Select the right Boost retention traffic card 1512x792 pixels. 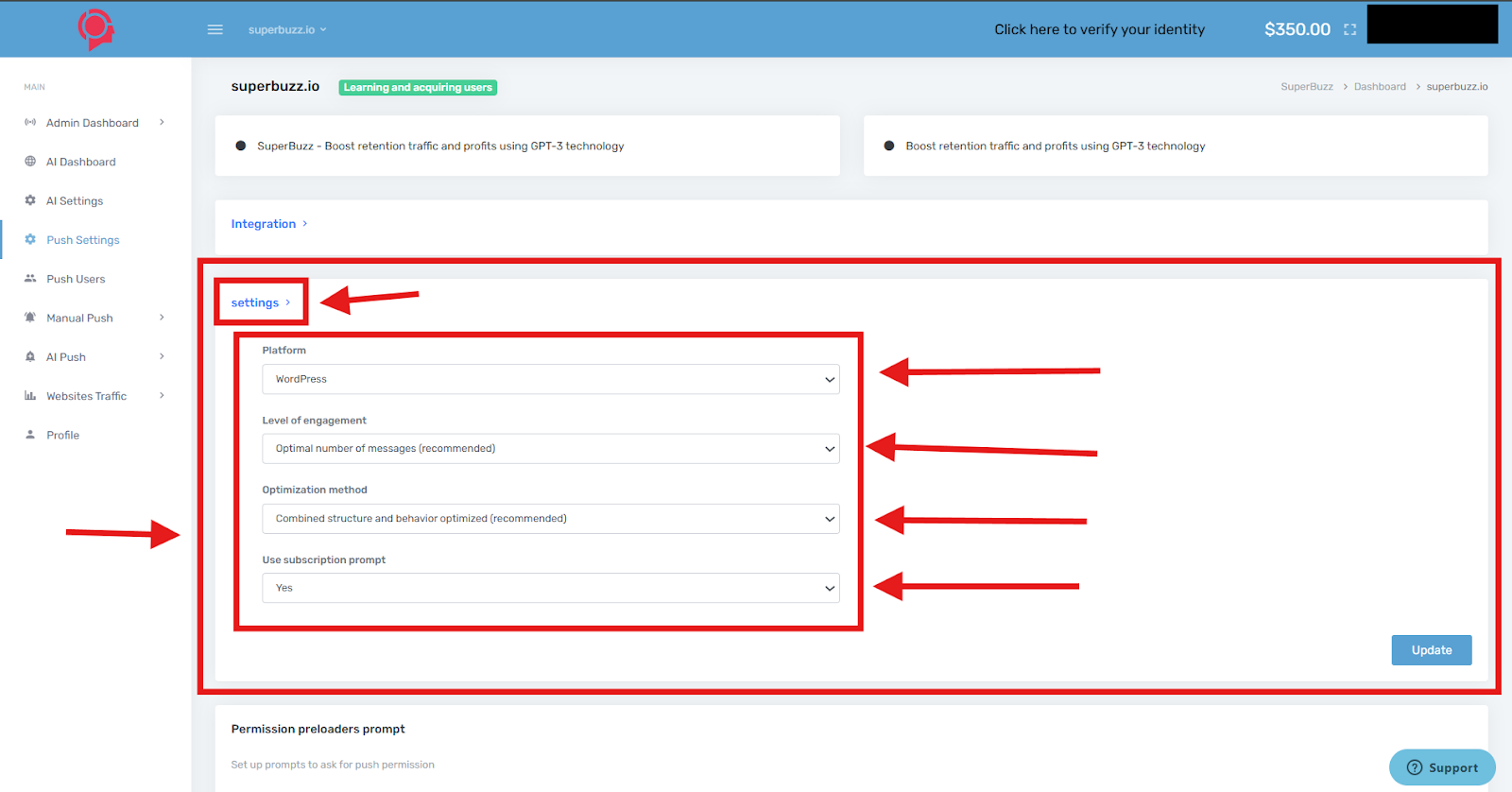point(1176,146)
